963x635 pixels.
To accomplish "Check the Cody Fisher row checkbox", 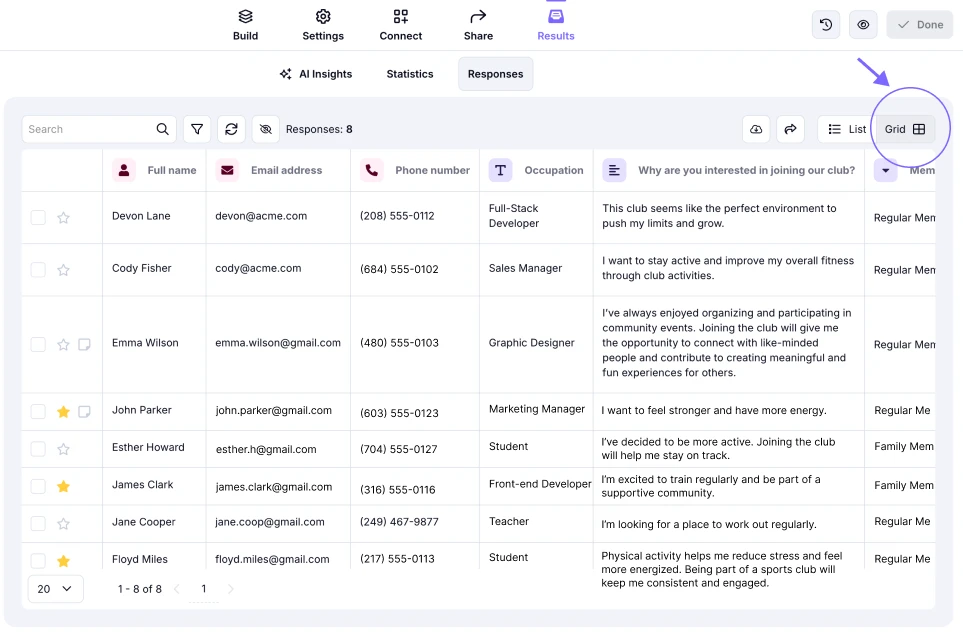I will [x=38, y=269].
